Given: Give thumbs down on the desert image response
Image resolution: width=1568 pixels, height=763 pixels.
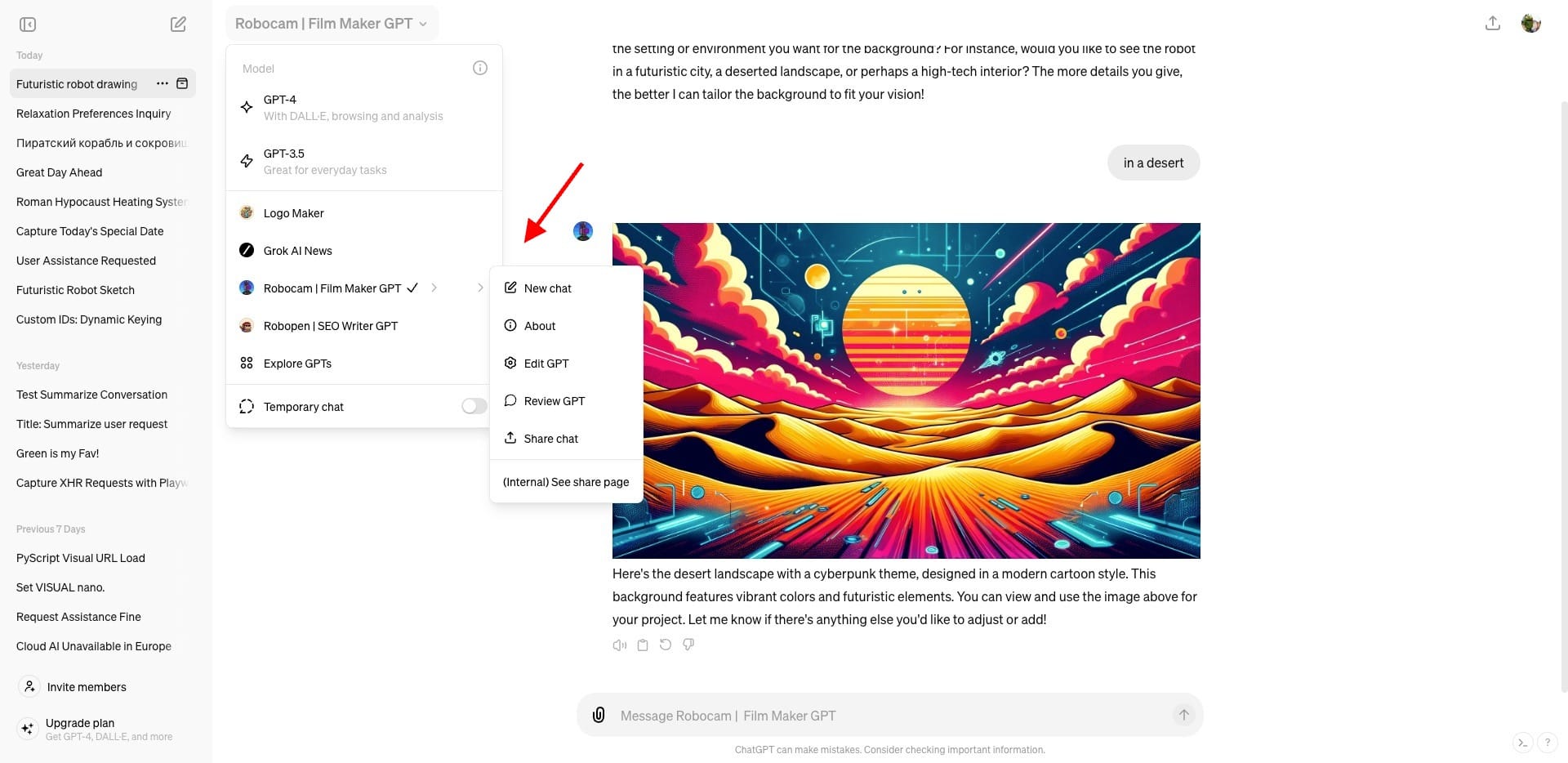Looking at the screenshot, I should tap(688, 645).
